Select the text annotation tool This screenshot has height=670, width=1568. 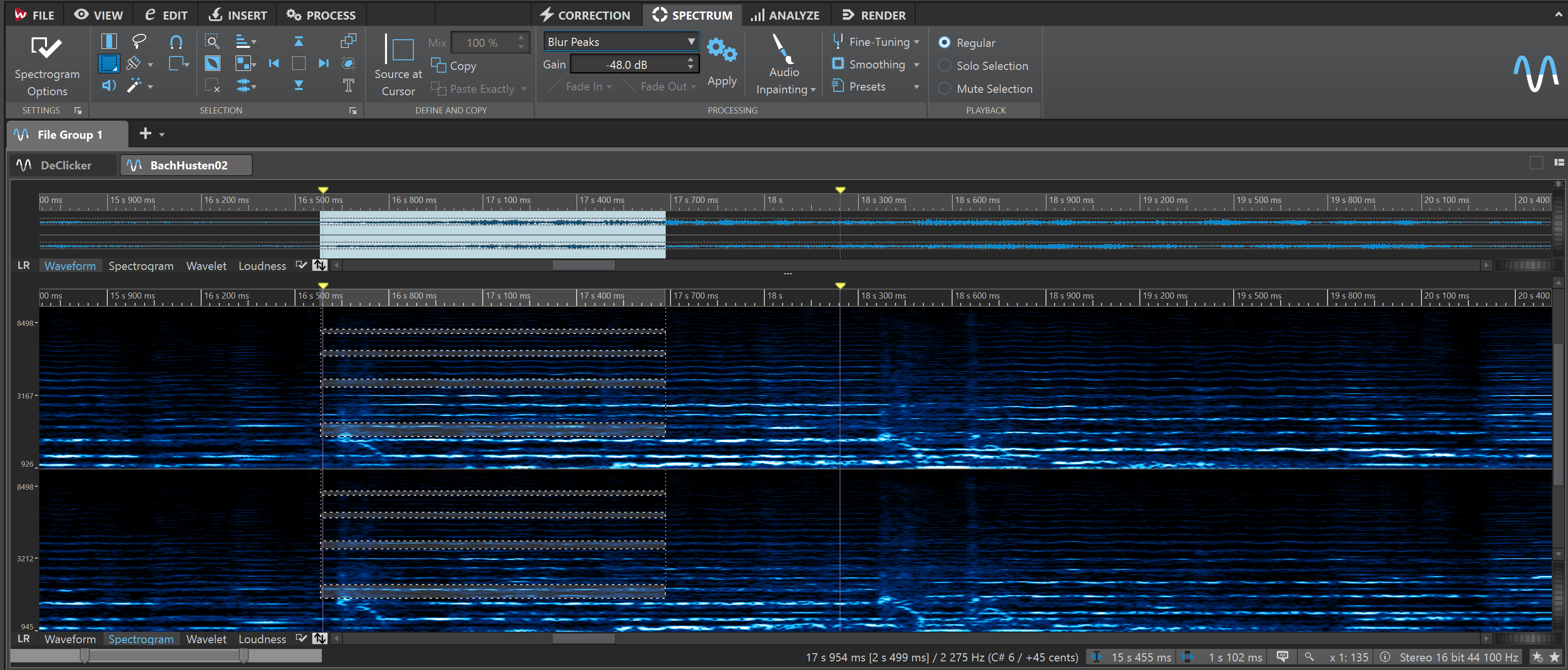348,86
